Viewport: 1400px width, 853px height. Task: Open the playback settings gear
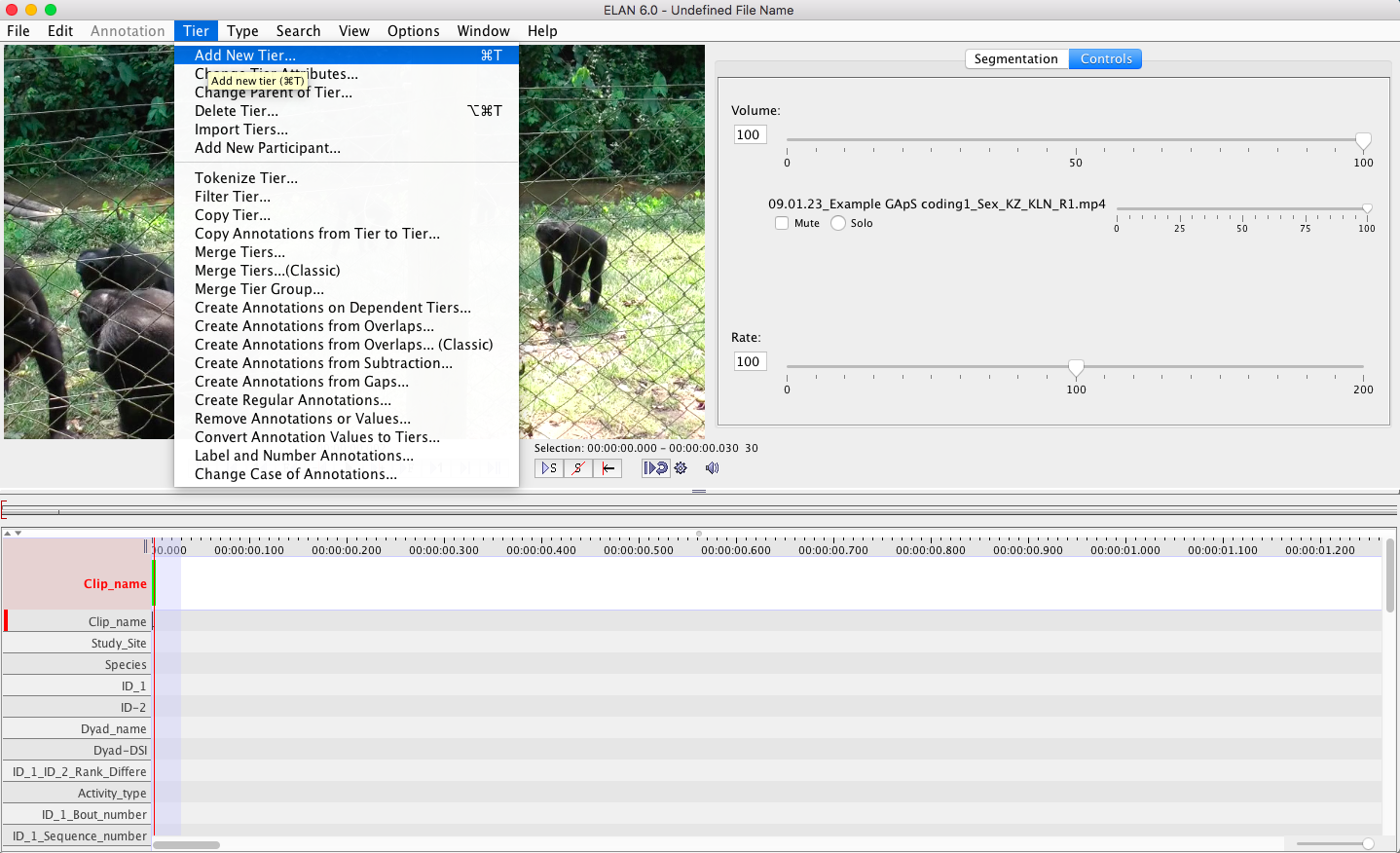680,468
